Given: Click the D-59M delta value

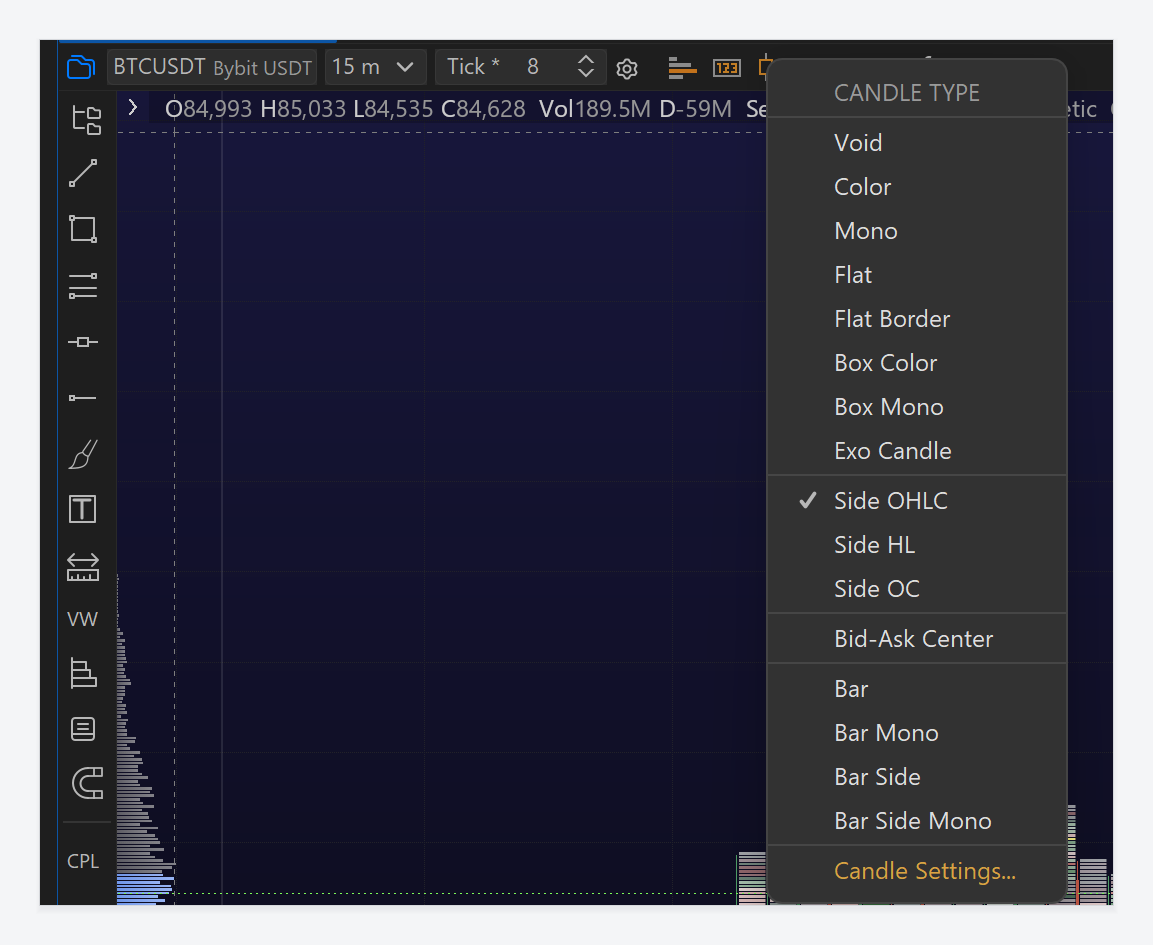Looking at the screenshot, I should pos(696,109).
